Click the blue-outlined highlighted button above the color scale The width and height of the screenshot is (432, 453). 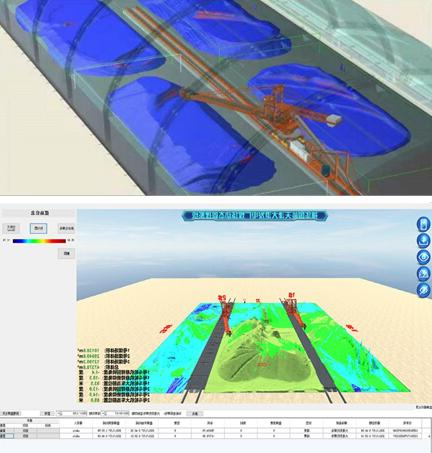pos(39,228)
